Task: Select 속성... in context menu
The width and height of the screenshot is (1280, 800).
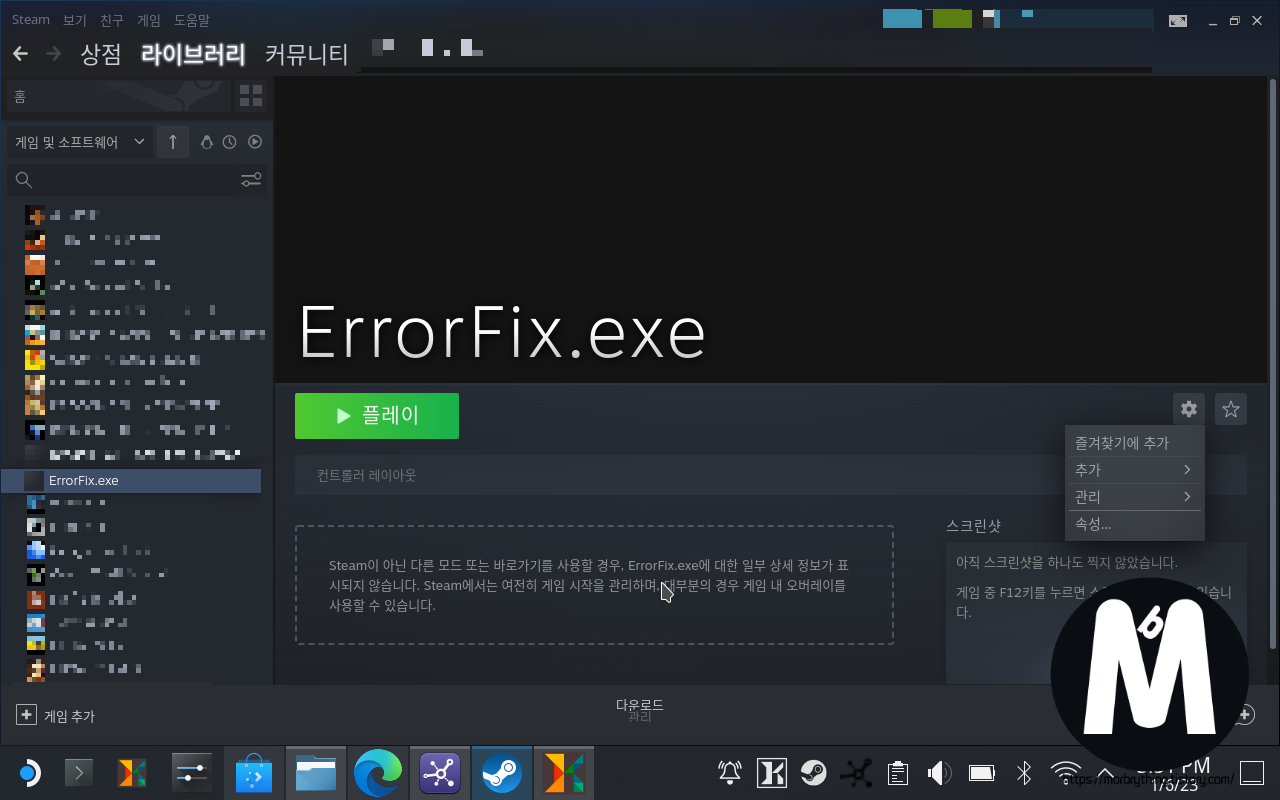Action: pos(1135,525)
